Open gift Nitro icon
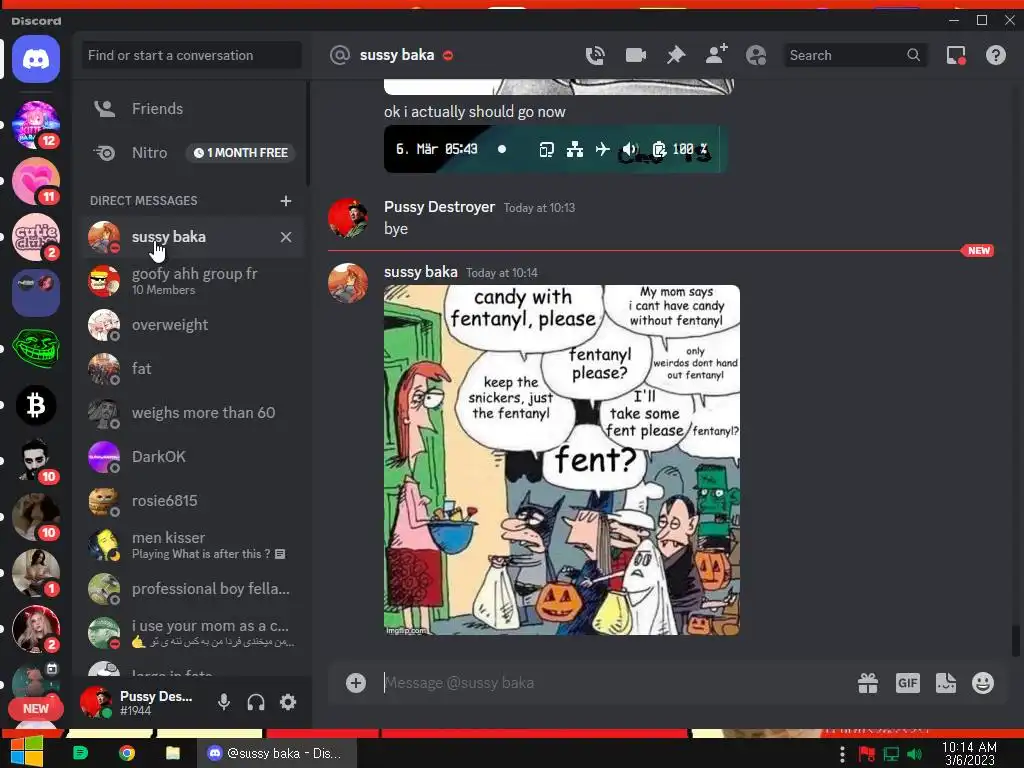Viewport: 1024px width, 768px height. tap(868, 683)
